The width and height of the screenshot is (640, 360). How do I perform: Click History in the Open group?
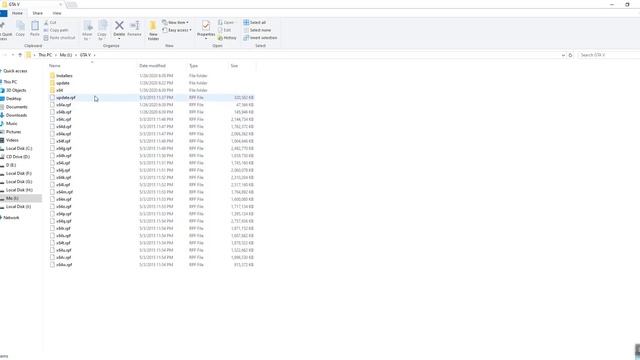point(227,38)
